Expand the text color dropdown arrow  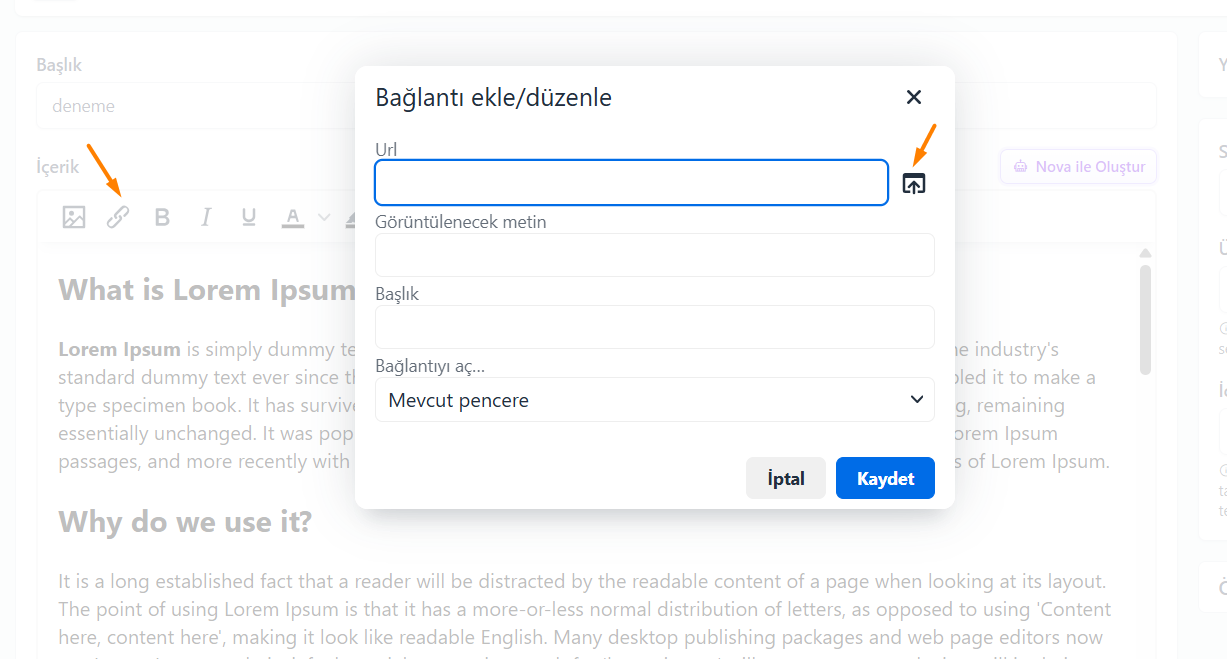click(x=324, y=217)
